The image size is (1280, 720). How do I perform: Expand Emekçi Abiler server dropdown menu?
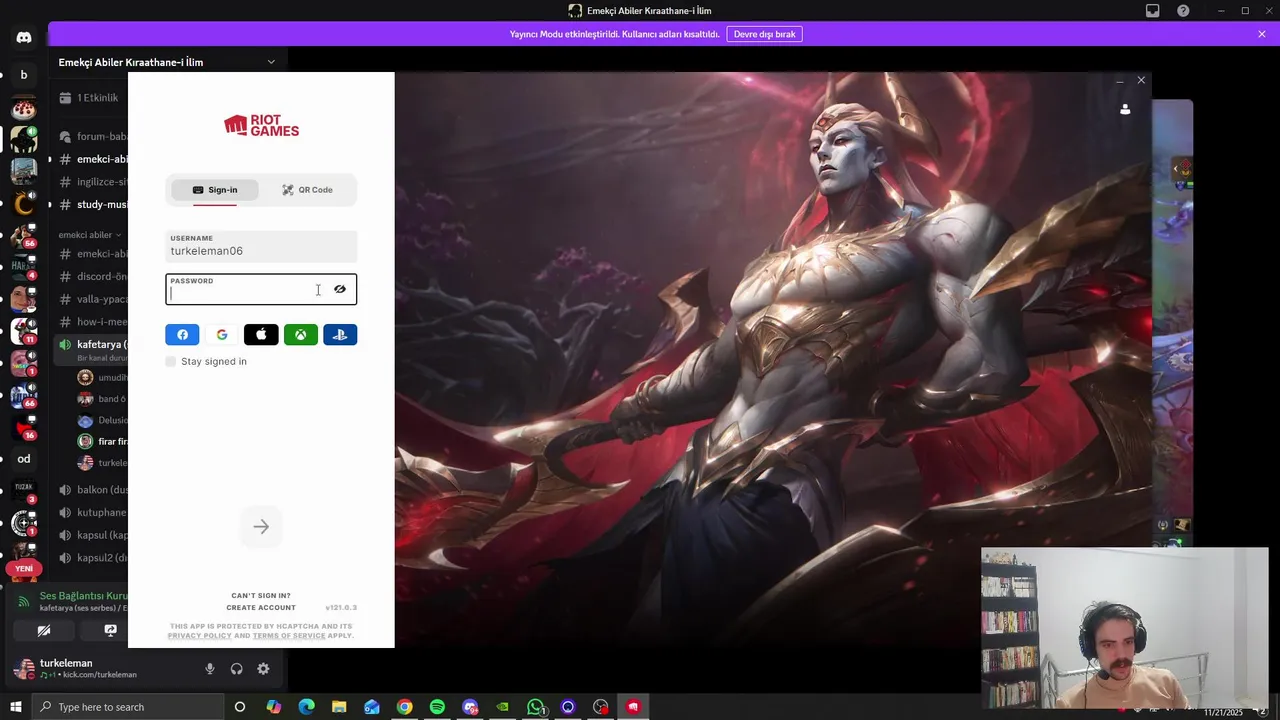tap(271, 62)
